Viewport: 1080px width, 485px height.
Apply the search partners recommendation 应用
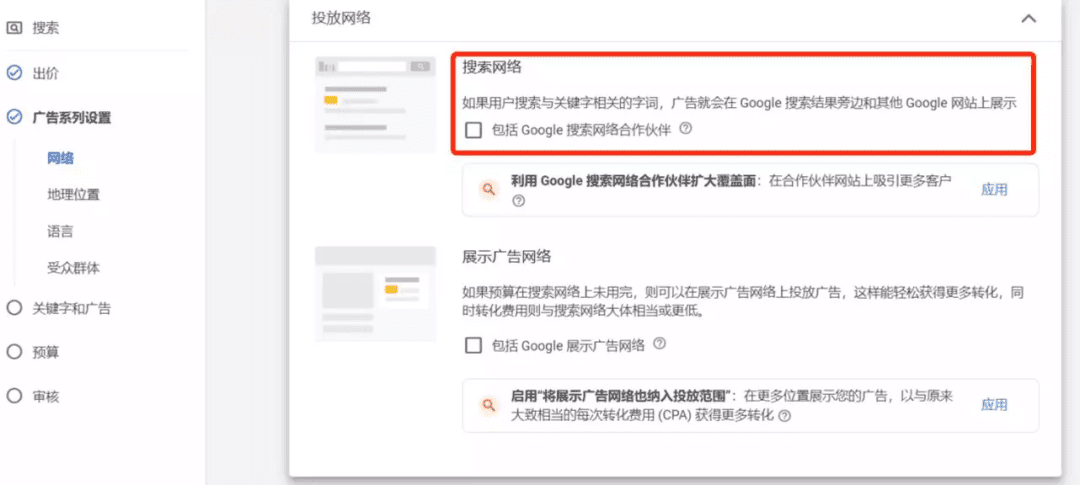tap(994, 189)
